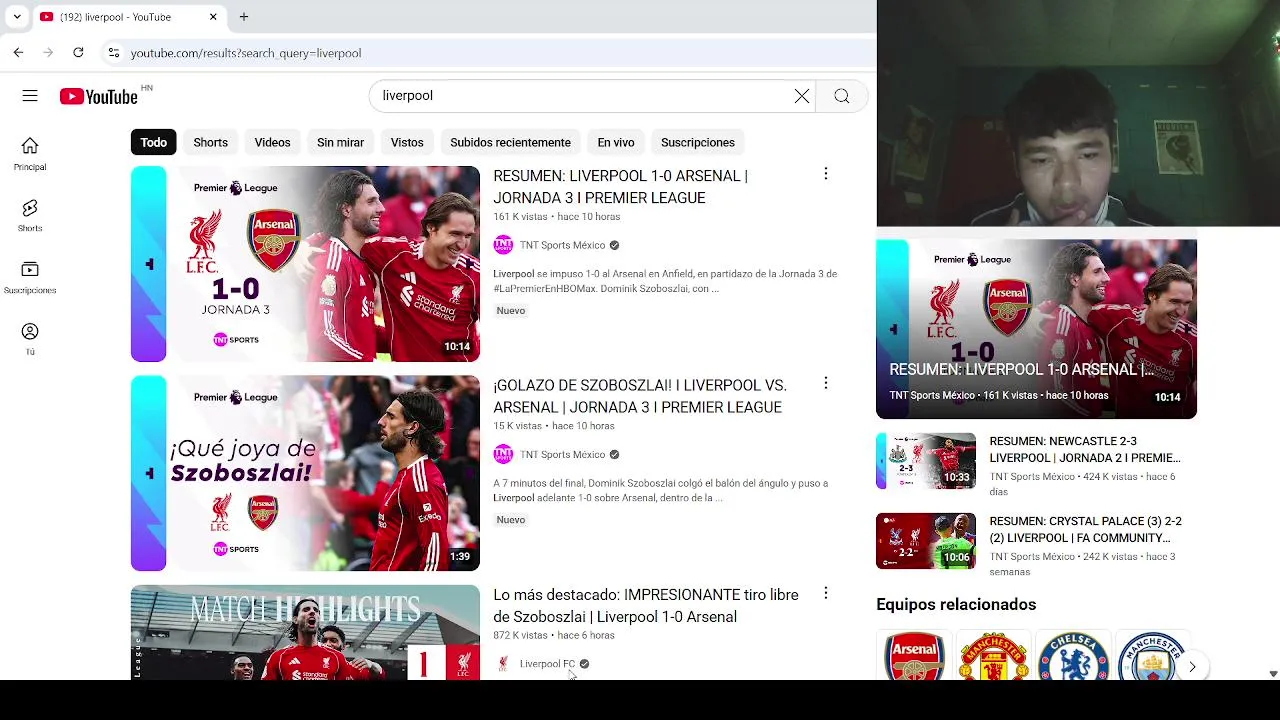
Task: Open large featured RESUMEN Liverpool 1-0 Arsenal card
Action: pos(1036,329)
